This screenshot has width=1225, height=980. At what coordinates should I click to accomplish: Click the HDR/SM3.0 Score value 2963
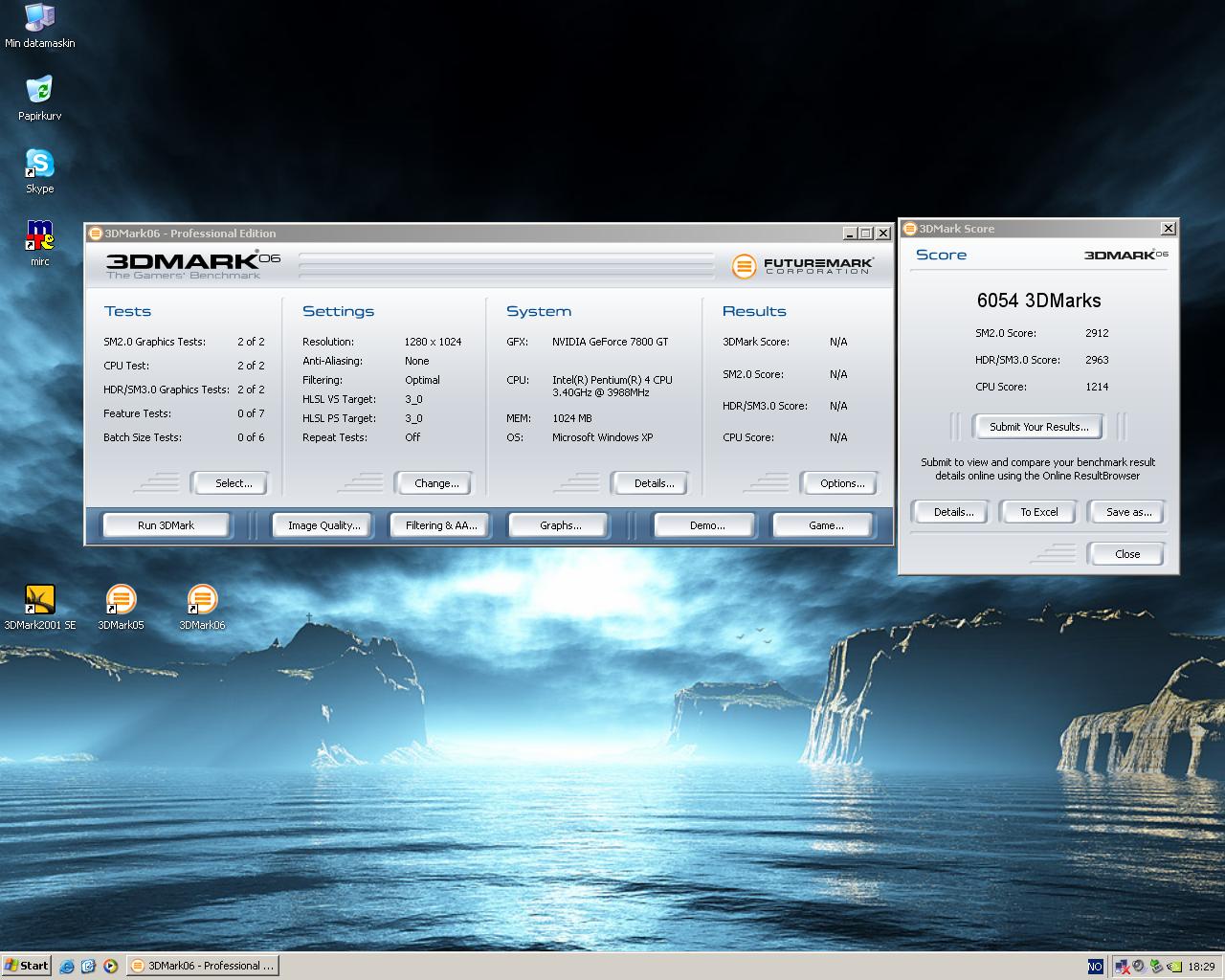[1097, 360]
